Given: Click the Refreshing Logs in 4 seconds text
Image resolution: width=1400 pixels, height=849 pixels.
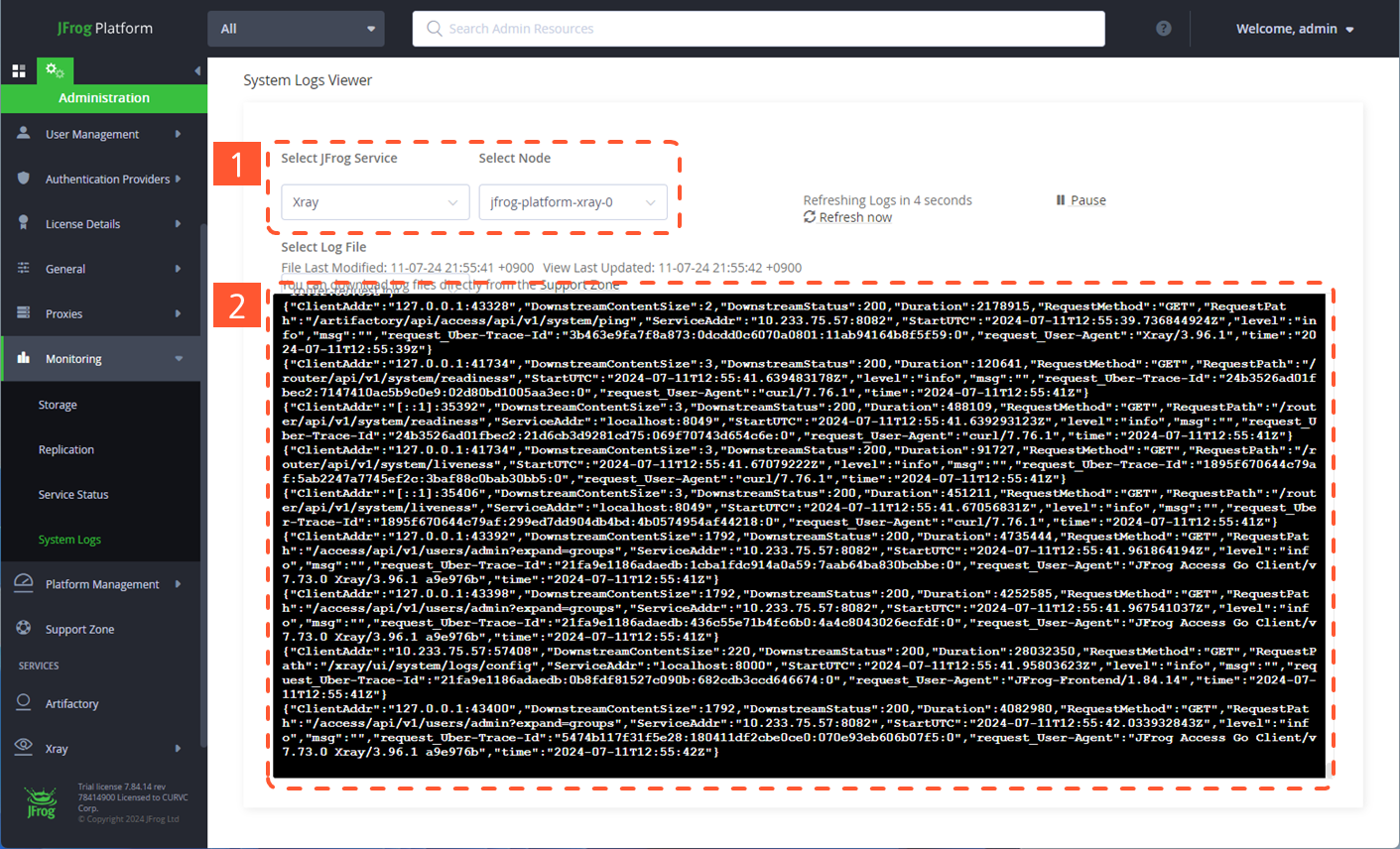Looking at the screenshot, I should [887, 200].
